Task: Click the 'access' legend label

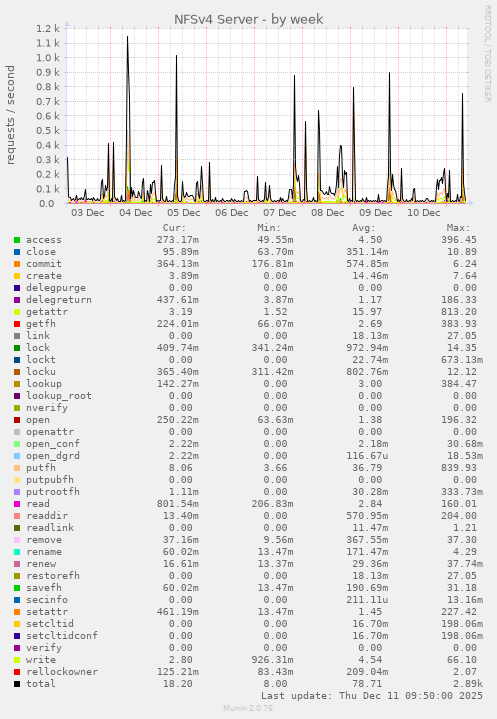Action: (x=44, y=240)
